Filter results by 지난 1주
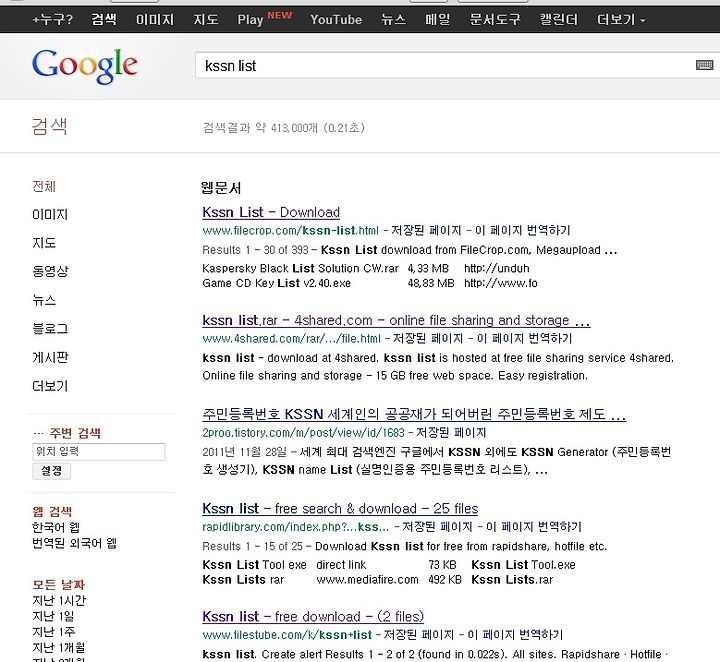Viewport: 720px width, 662px height. point(53,632)
